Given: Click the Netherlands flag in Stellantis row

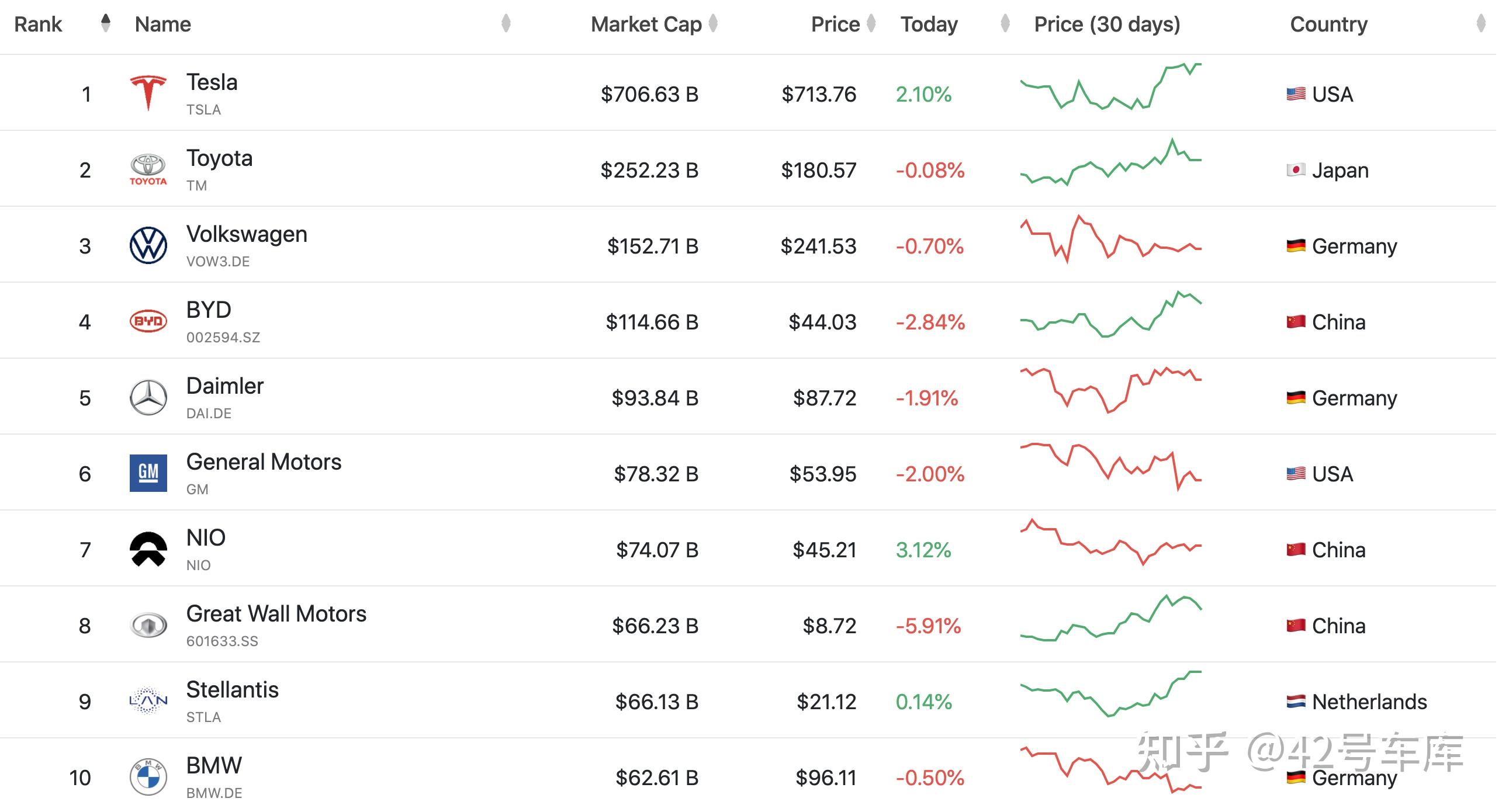Looking at the screenshot, I should [1296, 702].
